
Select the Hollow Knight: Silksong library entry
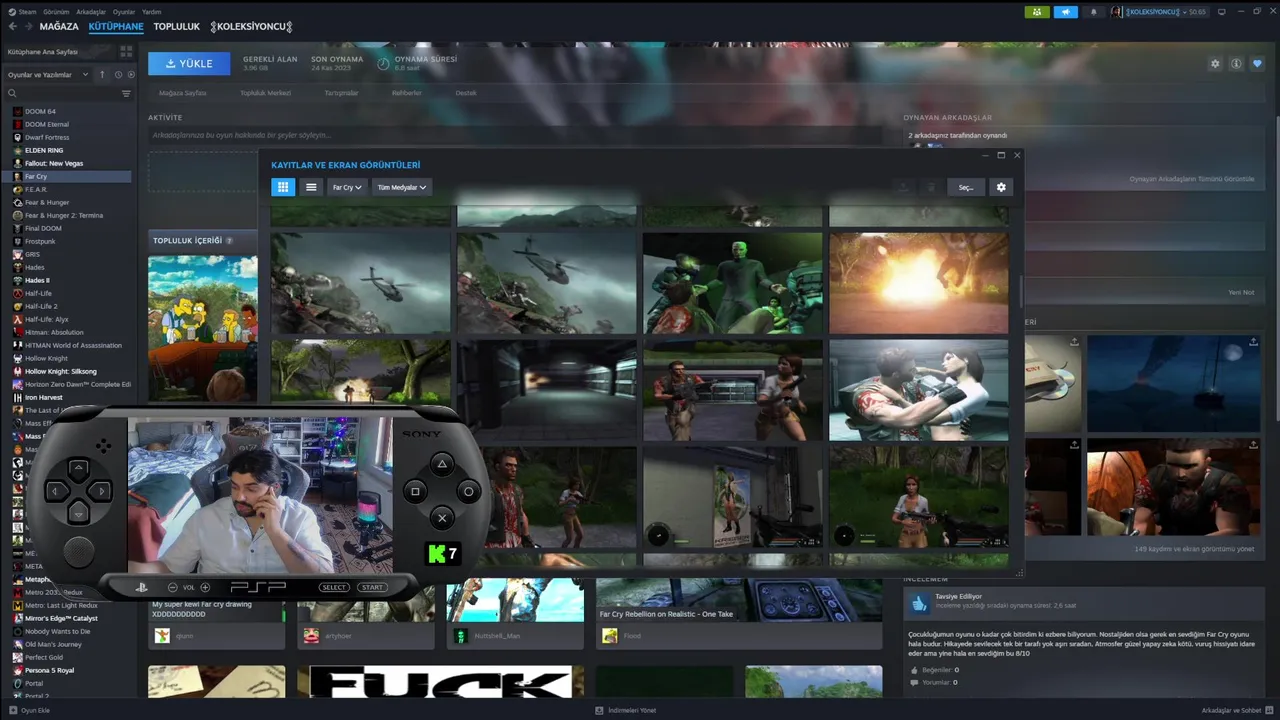coord(61,371)
